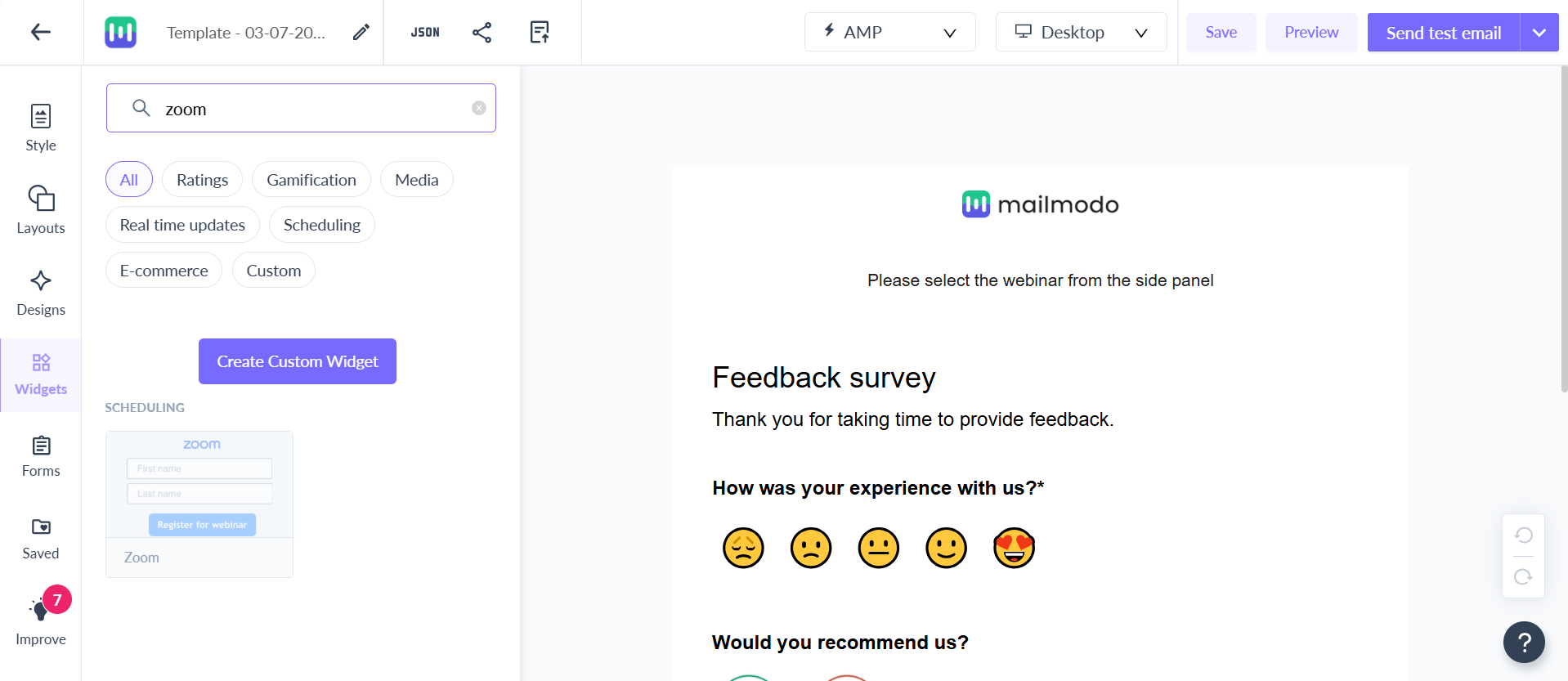Click the back arrow icon
1568x681 pixels.
(41, 32)
